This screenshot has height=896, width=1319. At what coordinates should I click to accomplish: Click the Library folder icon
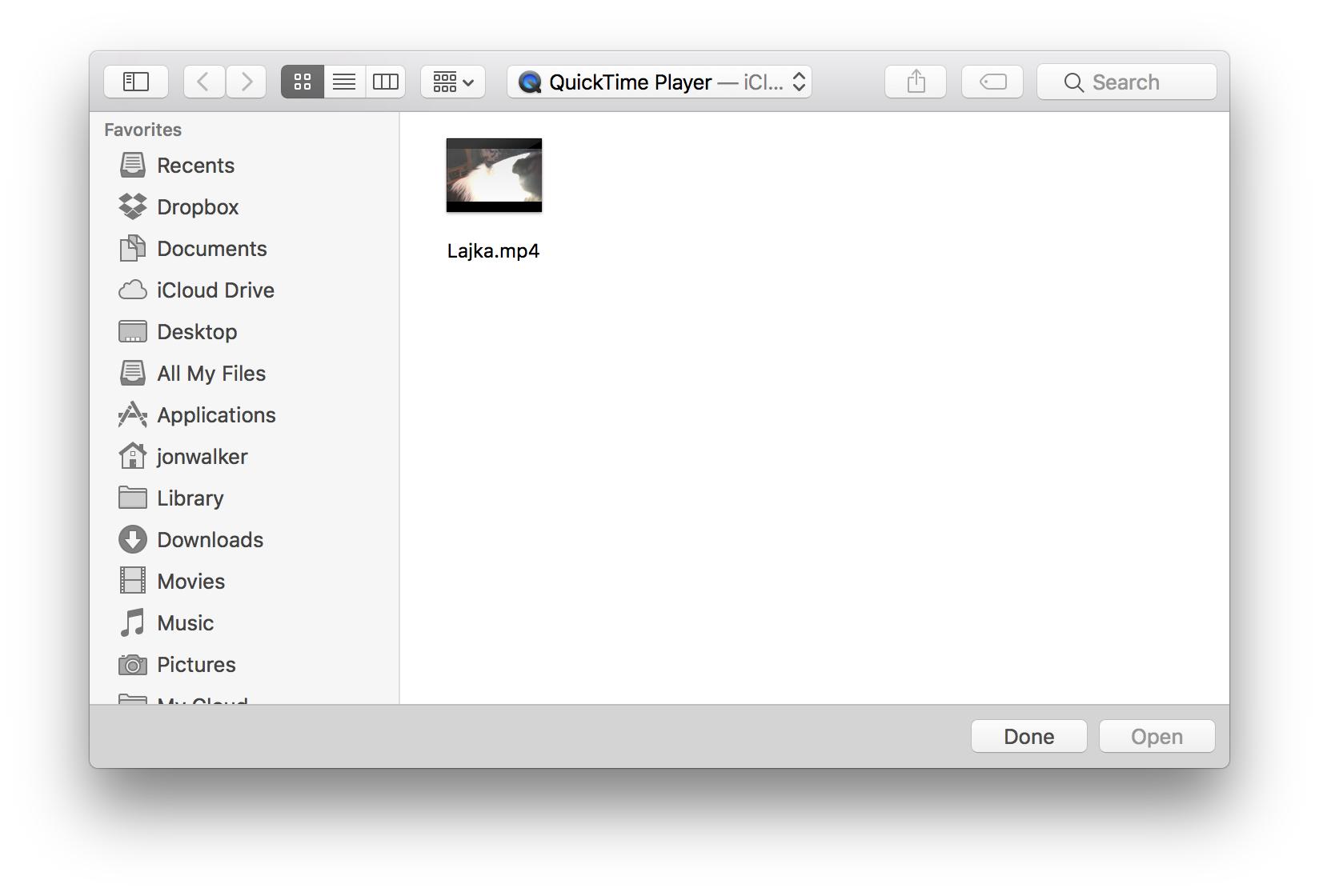pos(133,498)
